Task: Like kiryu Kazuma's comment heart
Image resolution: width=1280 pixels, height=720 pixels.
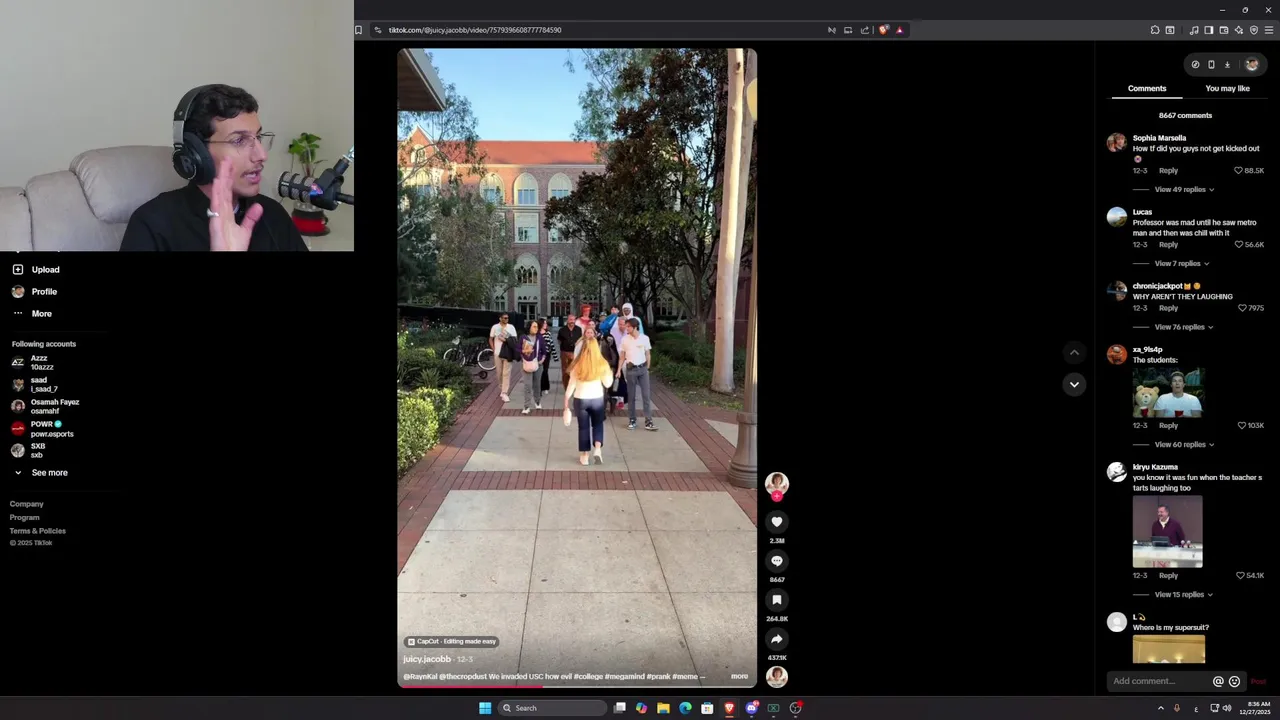Action: [x=1238, y=576]
